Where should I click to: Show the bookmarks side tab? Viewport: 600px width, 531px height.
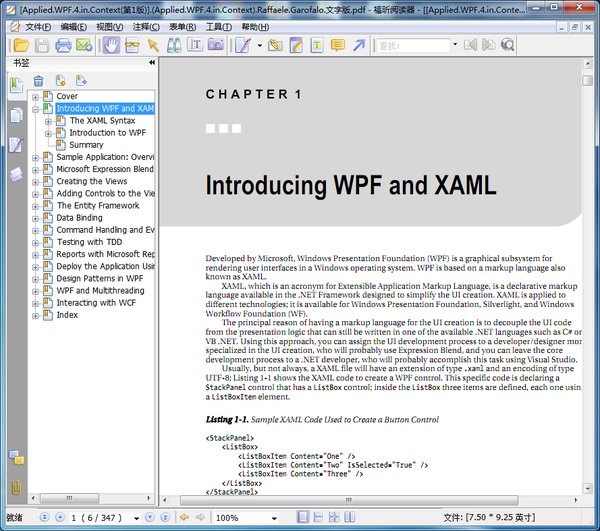point(16,85)
